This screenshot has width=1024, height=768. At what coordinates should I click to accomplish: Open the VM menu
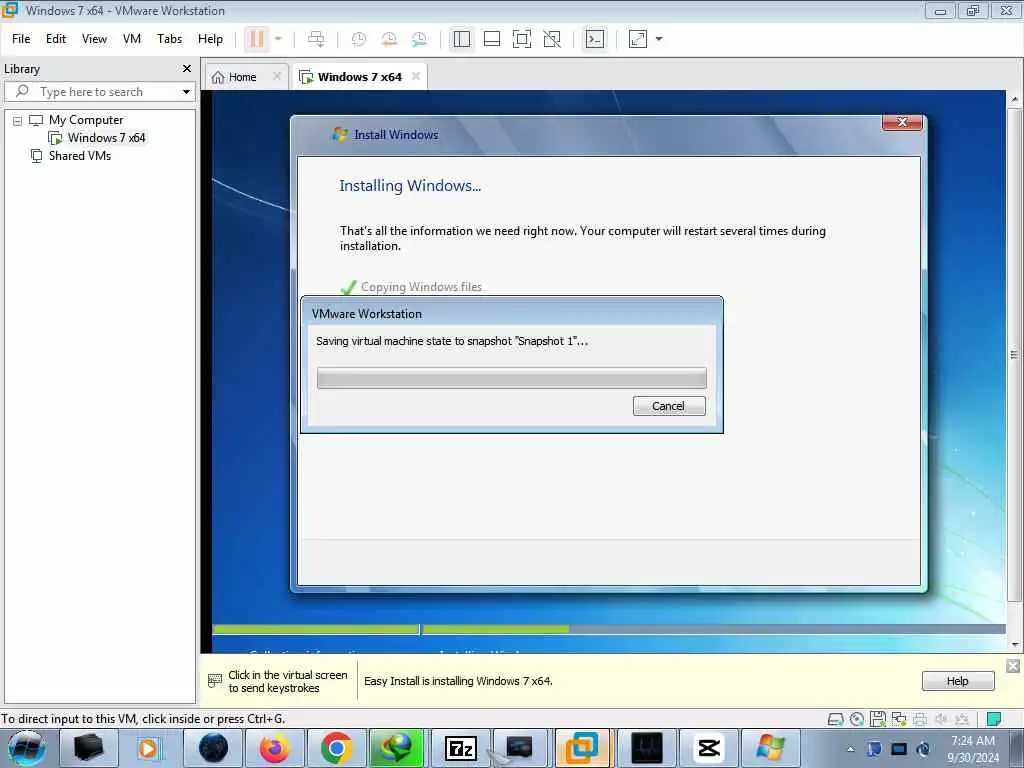[x=132, y=39]
